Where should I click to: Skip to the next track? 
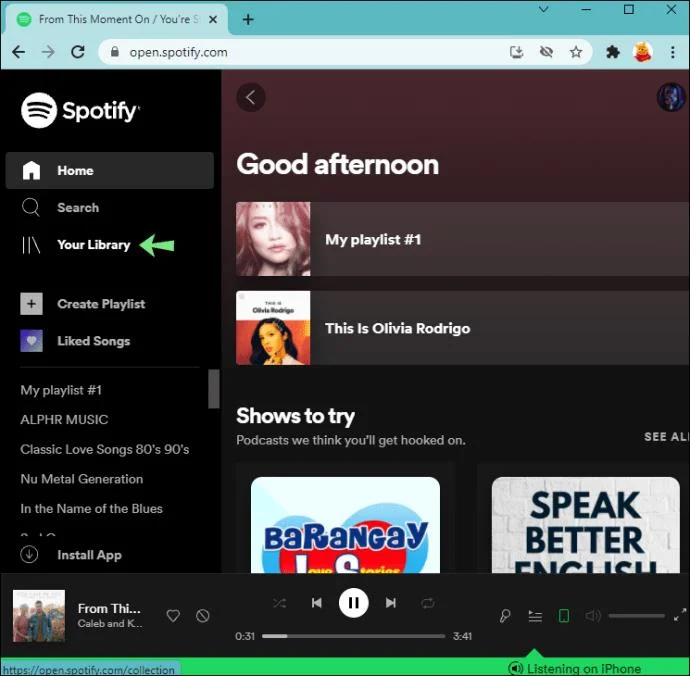(x=391, y=603)
